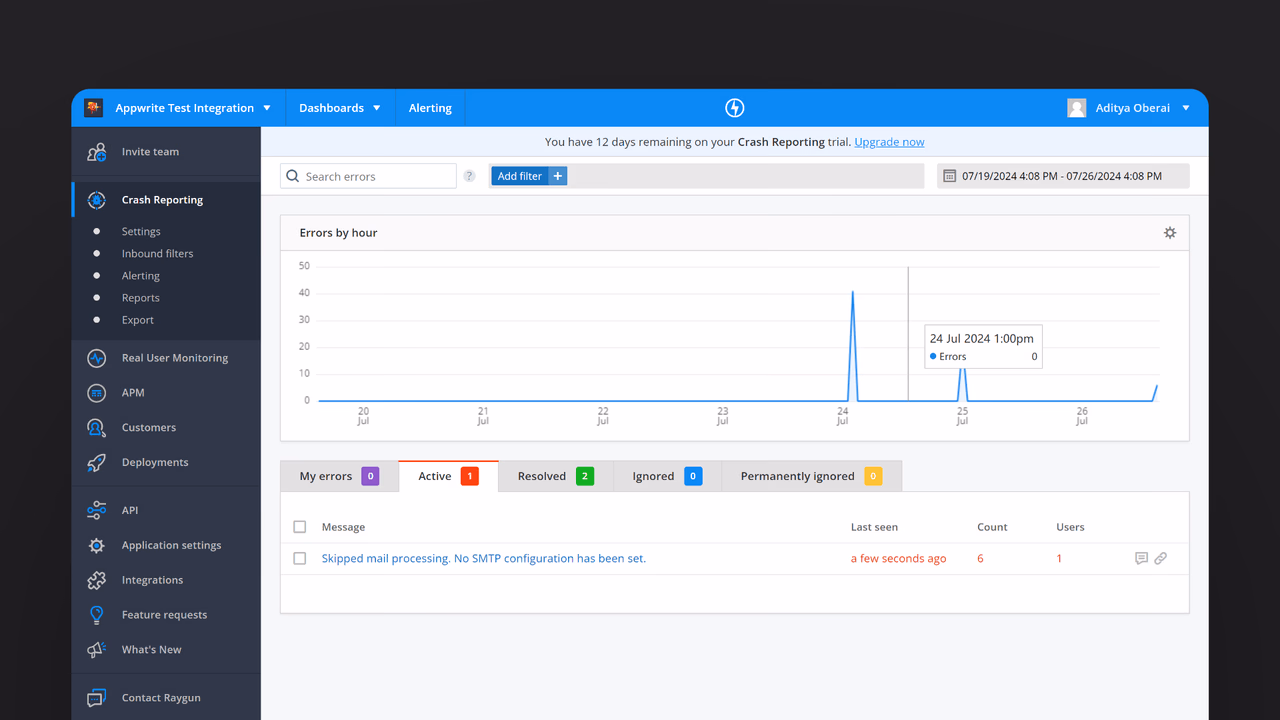This screenshot has width=1280, height=720.
Task: Click the Deployments rocket icon
Action: tap(96, 463)
